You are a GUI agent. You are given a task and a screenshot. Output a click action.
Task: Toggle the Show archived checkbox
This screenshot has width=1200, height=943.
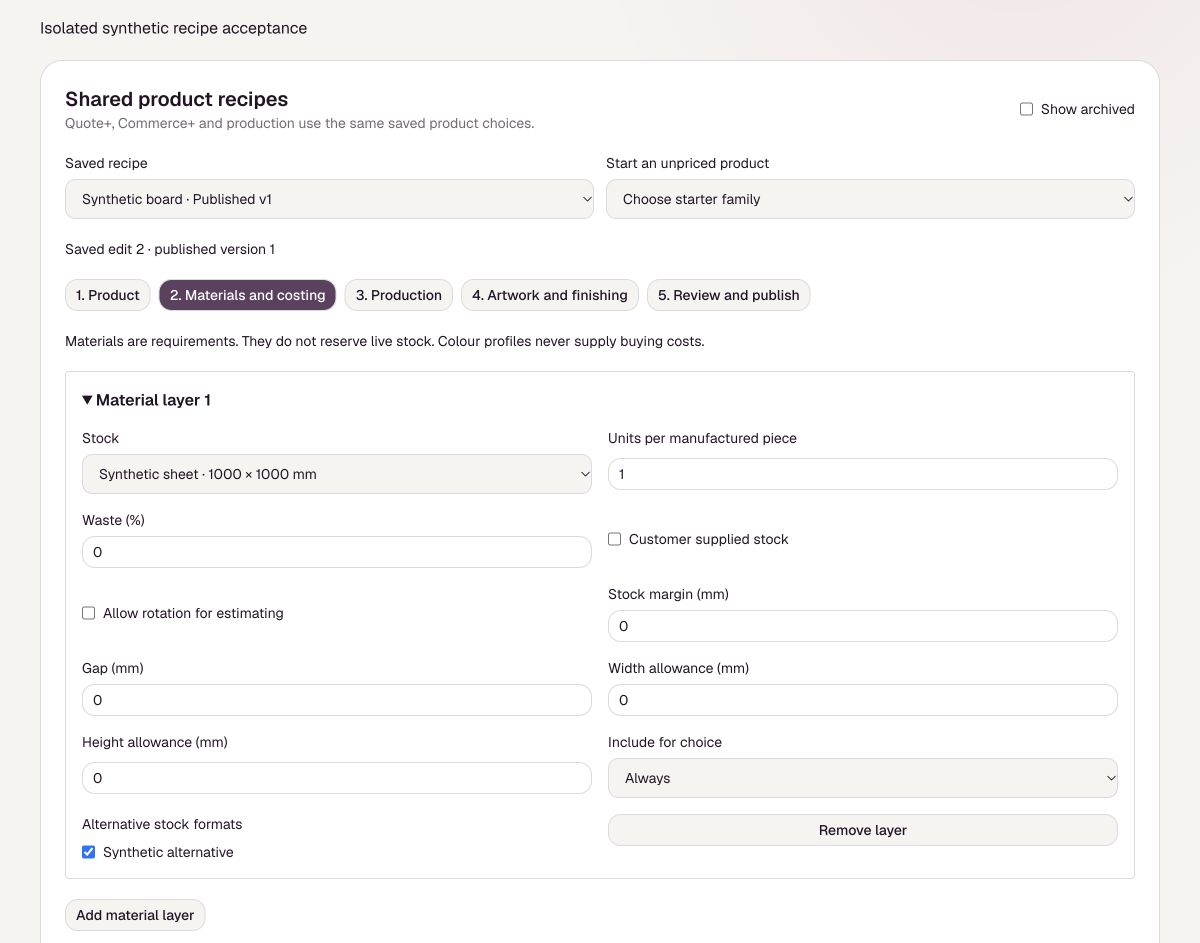pos(1026,109)
